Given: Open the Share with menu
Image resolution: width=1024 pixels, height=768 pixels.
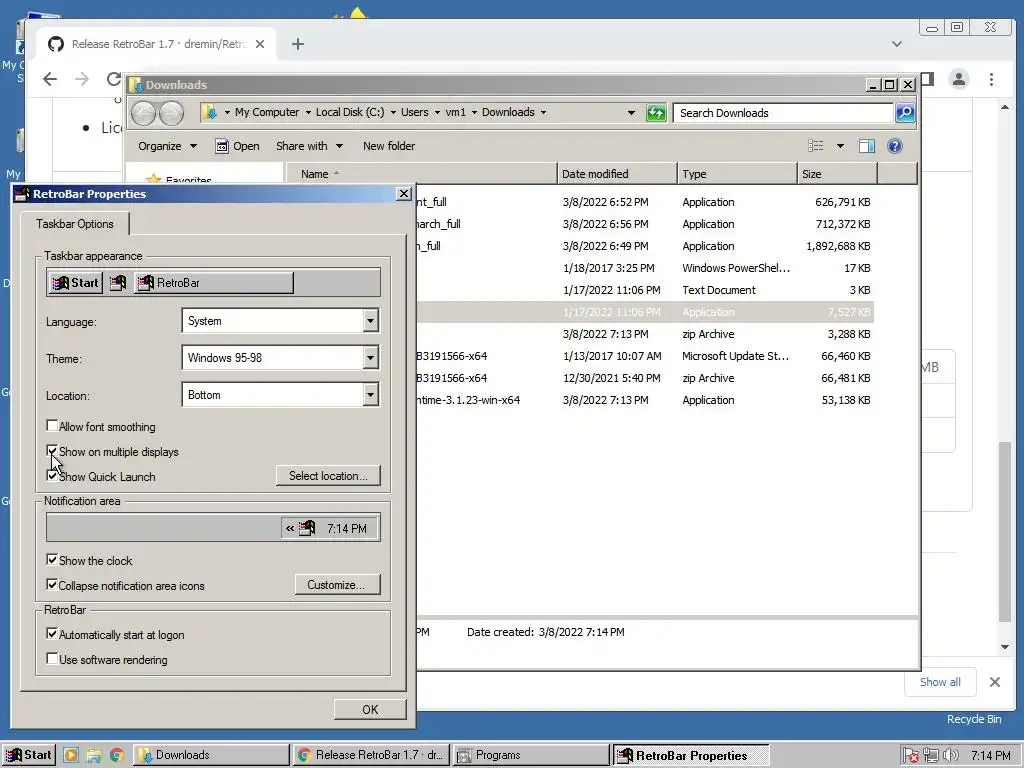Looking at the screenshot, I should tap(309, 146).
